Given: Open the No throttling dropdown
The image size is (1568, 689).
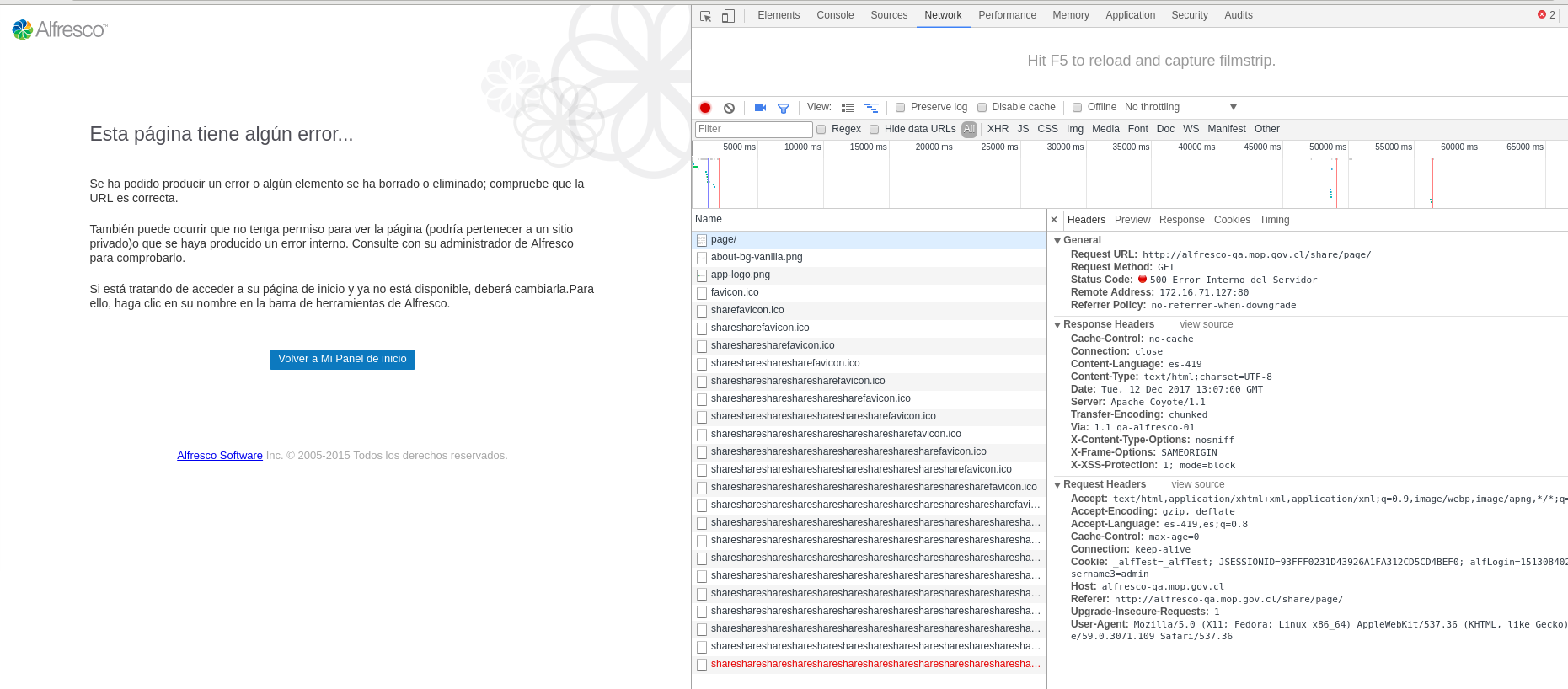Looking at the screenshot, I should tap(1180, 107).
